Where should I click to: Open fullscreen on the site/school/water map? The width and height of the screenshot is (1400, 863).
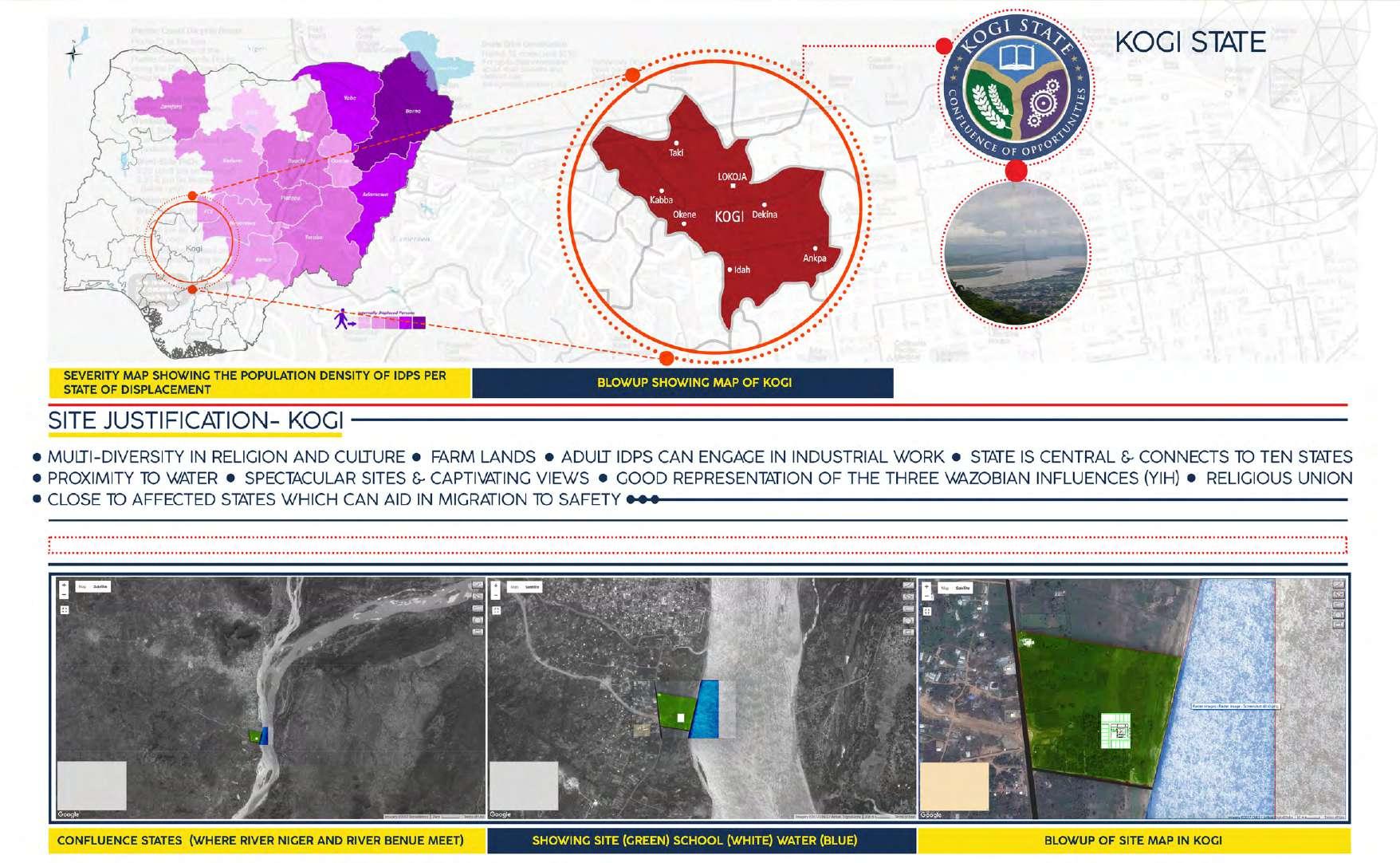pos(497,610)
